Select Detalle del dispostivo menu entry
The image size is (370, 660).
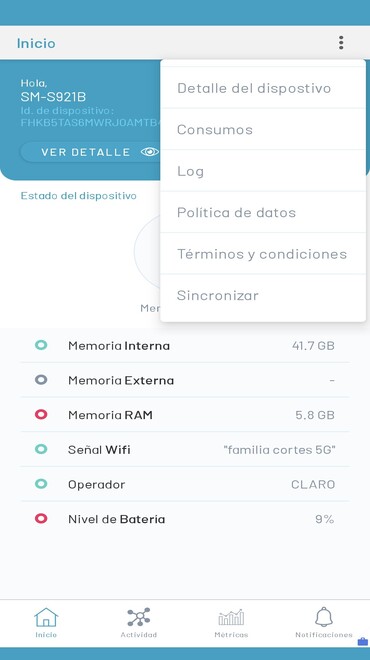(x=263, y=88)
